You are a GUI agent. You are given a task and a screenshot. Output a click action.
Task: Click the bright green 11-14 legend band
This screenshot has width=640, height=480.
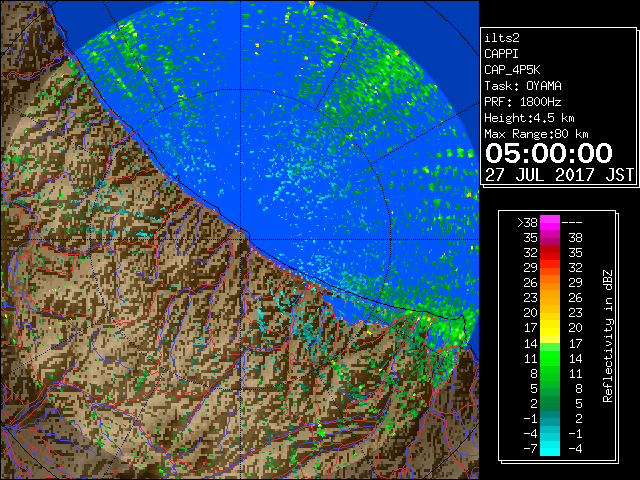(x=550, y=358)
